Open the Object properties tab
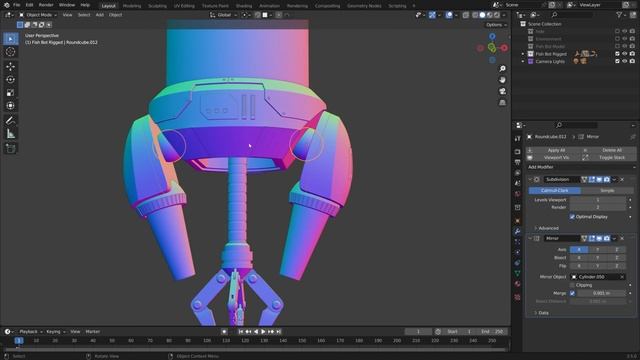This screenshot has height=360, width=640. coord(518,221)
